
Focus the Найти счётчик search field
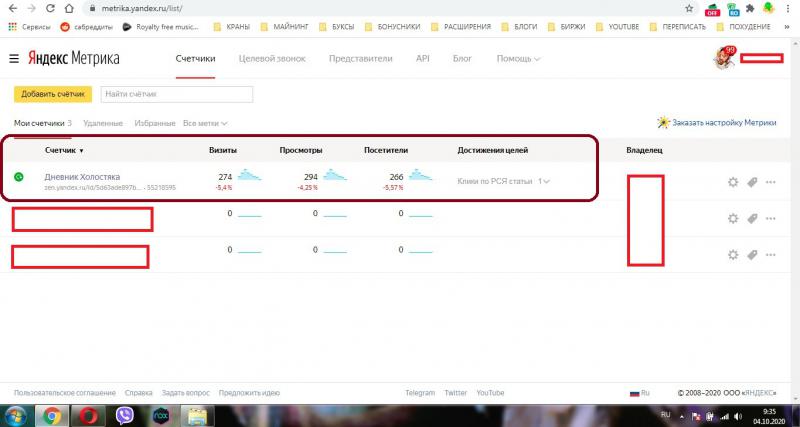pos(177,94)
